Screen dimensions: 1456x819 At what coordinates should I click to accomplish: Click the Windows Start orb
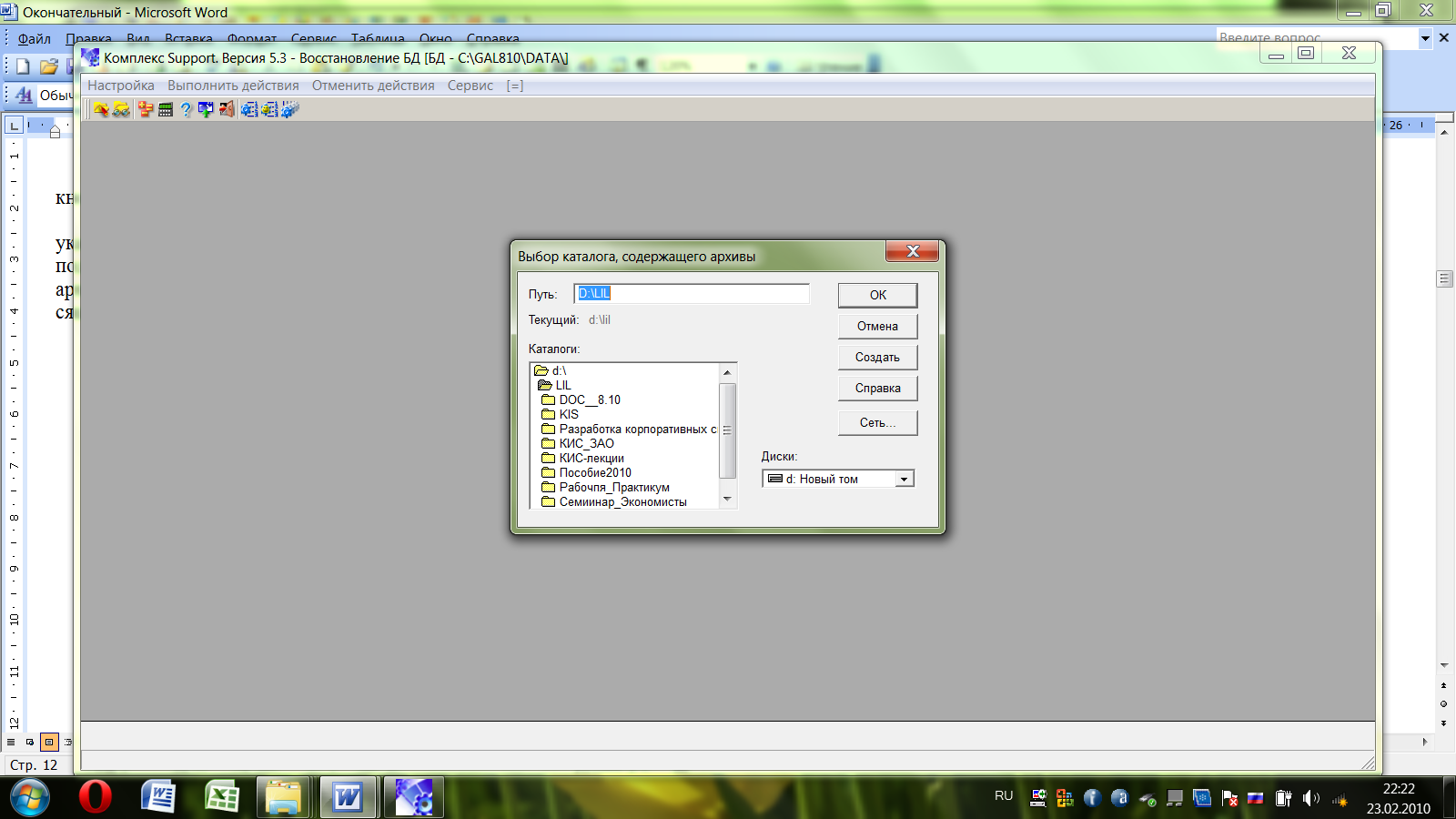pos(30,798)
